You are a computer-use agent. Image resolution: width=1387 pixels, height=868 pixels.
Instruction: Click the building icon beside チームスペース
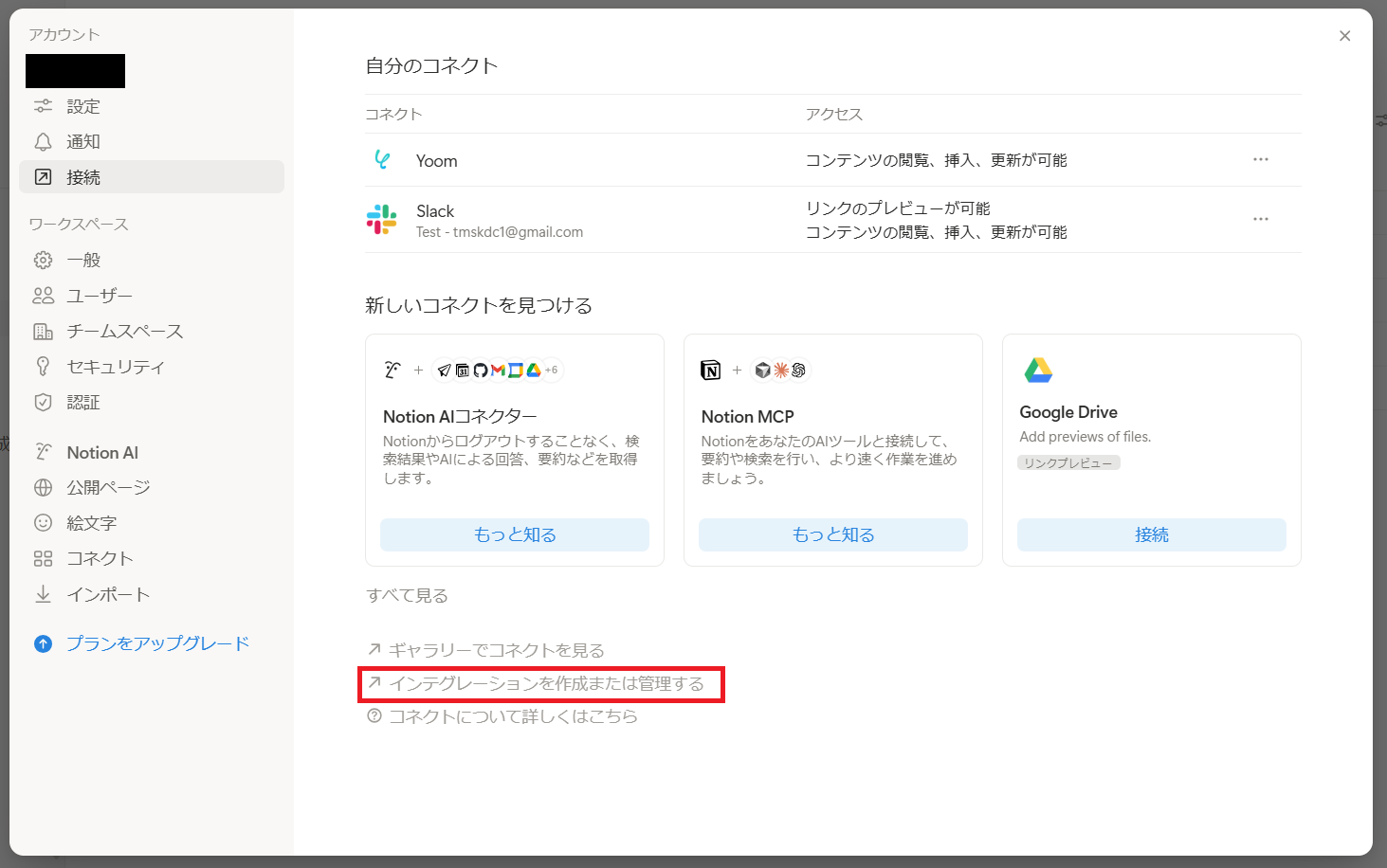pos(43,332)
